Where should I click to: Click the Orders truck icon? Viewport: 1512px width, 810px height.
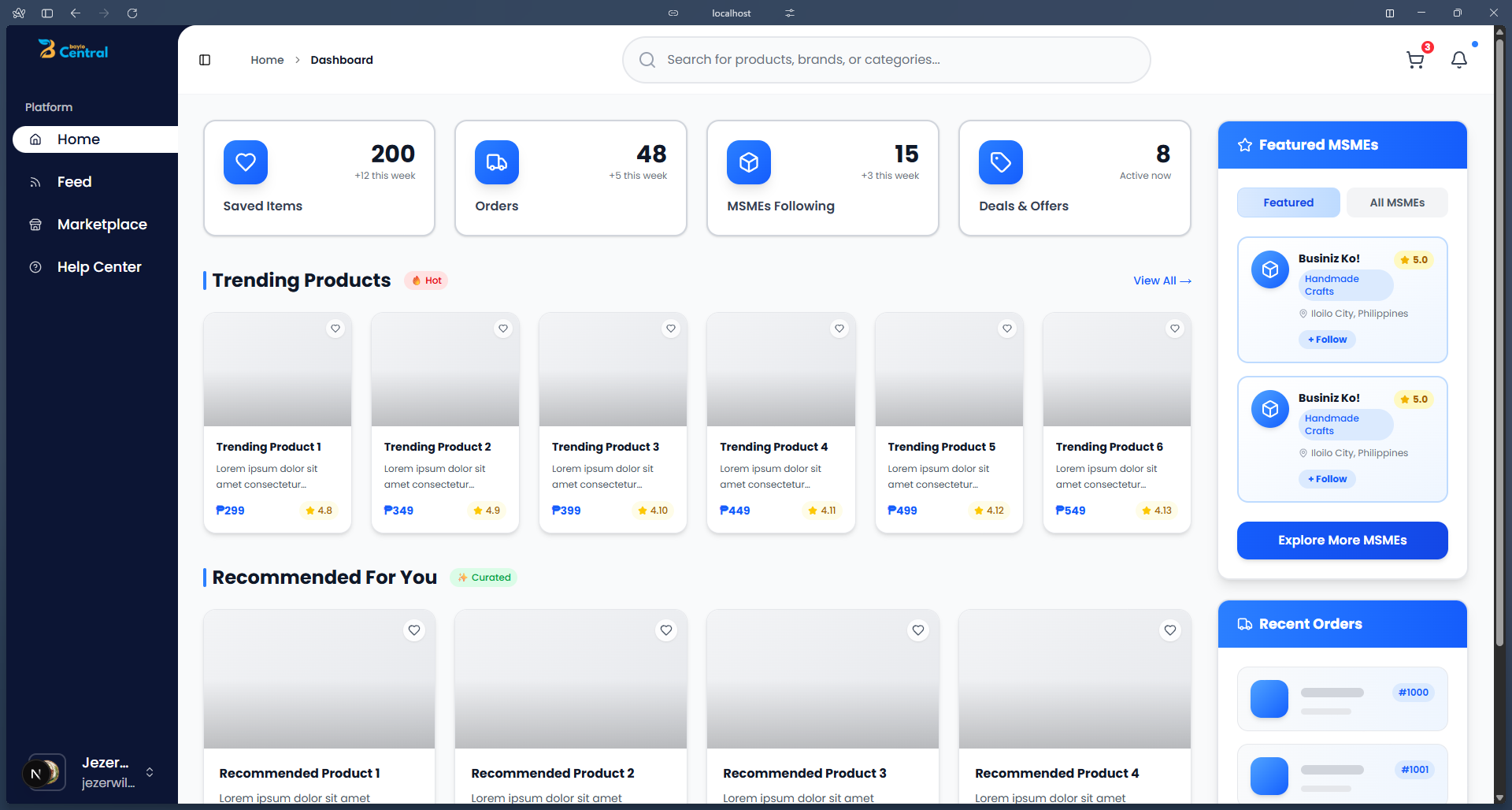pyautogui.click(x=497, y=162)
